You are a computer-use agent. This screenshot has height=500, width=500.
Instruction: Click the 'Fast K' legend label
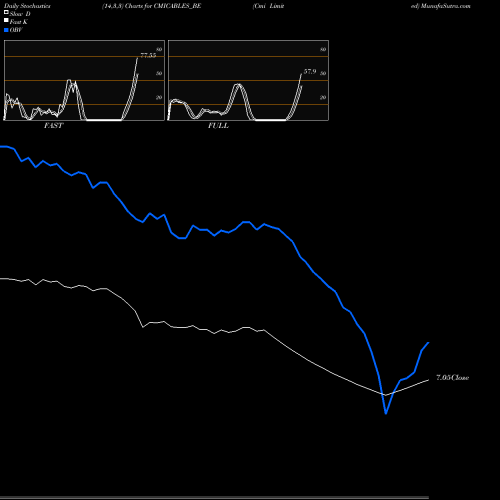pos(19,22)
